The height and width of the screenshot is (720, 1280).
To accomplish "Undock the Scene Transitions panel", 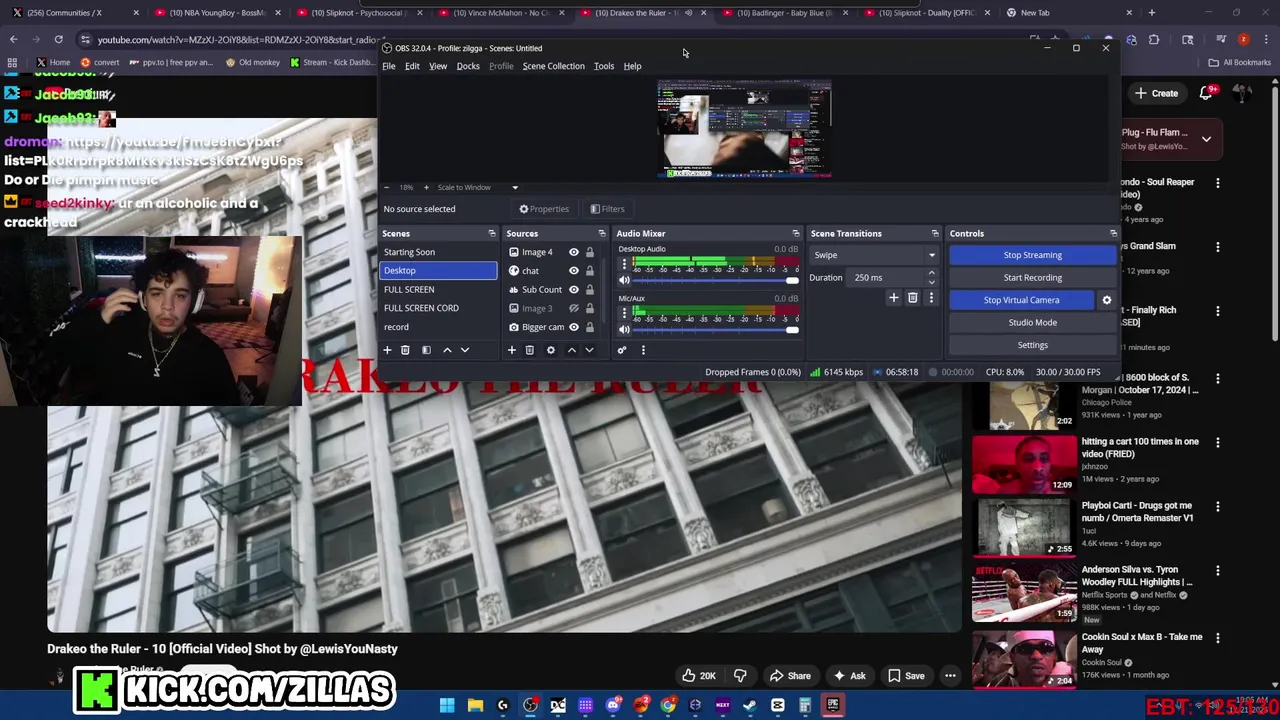I will (935, 234).
